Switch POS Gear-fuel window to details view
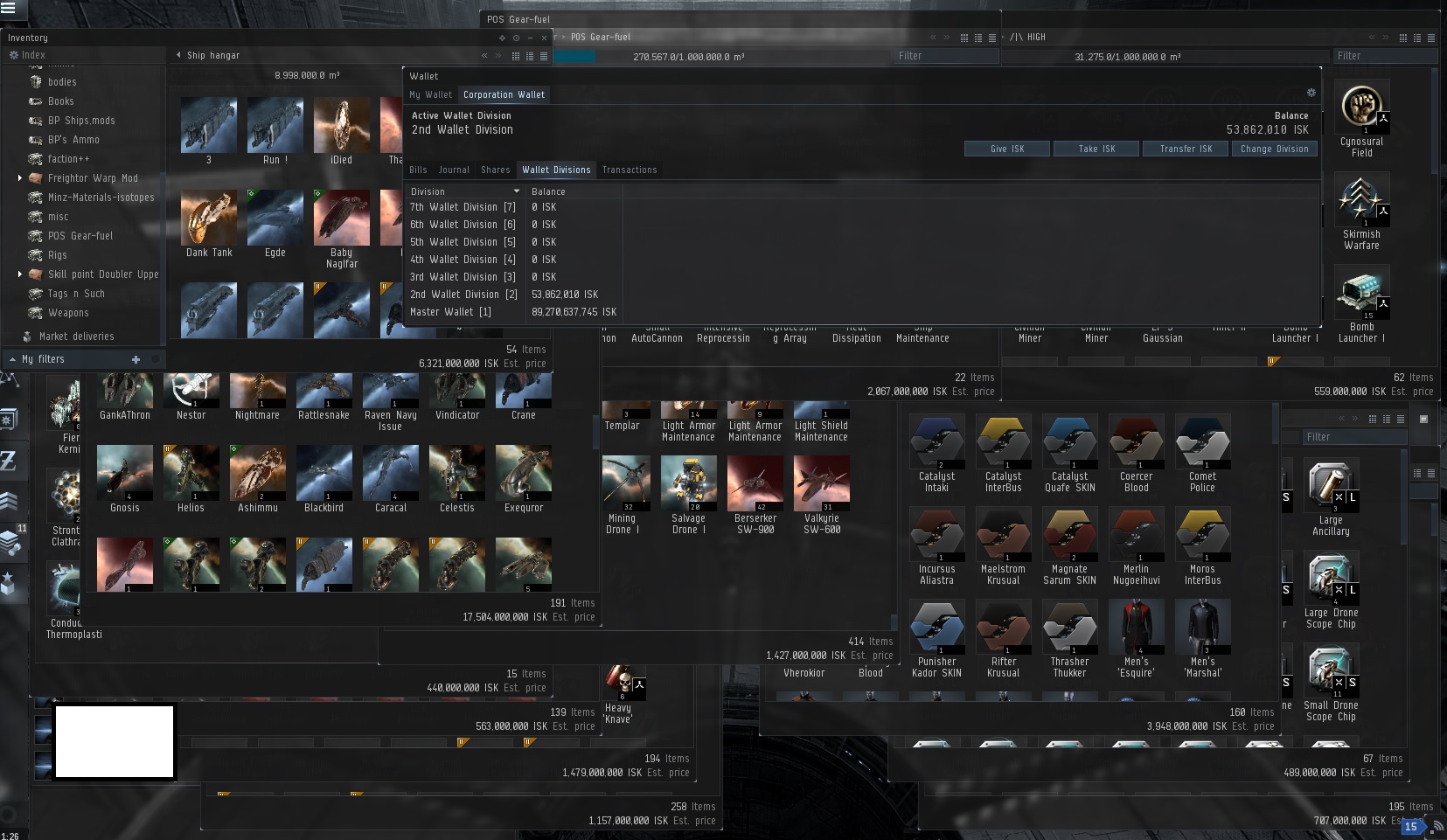1447x840 pixels. coord(978,38)
